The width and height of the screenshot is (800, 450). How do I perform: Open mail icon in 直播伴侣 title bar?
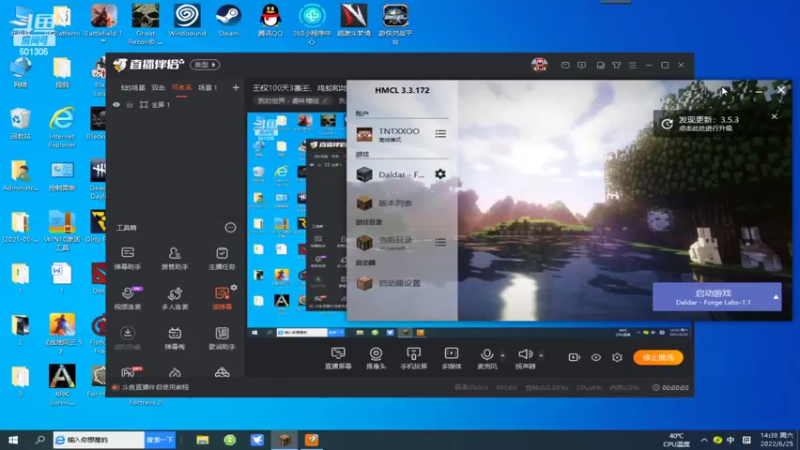pos(565,65)
